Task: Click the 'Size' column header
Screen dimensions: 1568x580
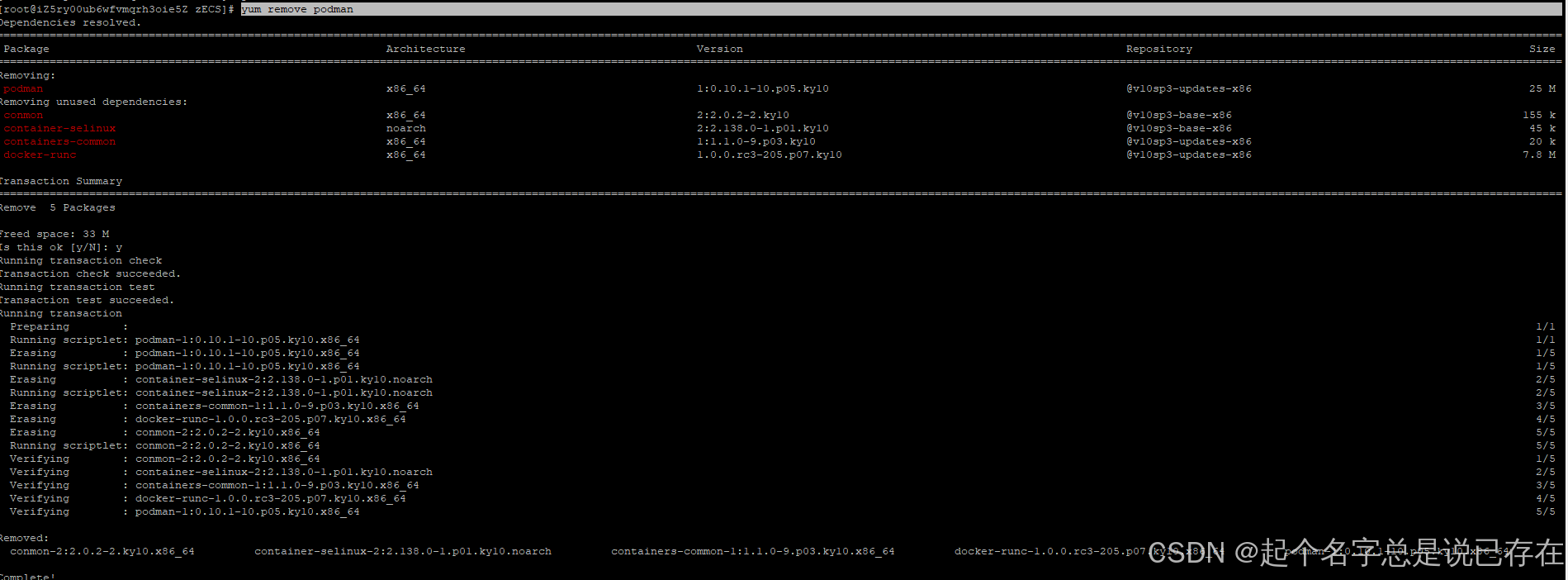Action: (x=1542, y=49)
